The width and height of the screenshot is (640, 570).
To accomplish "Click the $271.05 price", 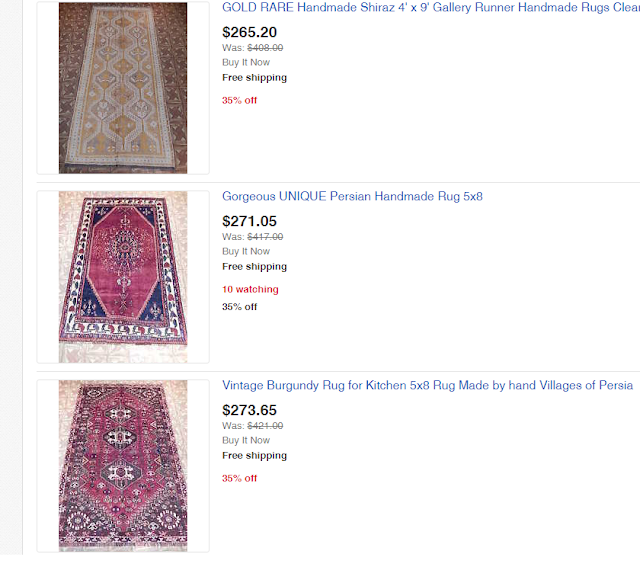I will click(x=250, y=221).
